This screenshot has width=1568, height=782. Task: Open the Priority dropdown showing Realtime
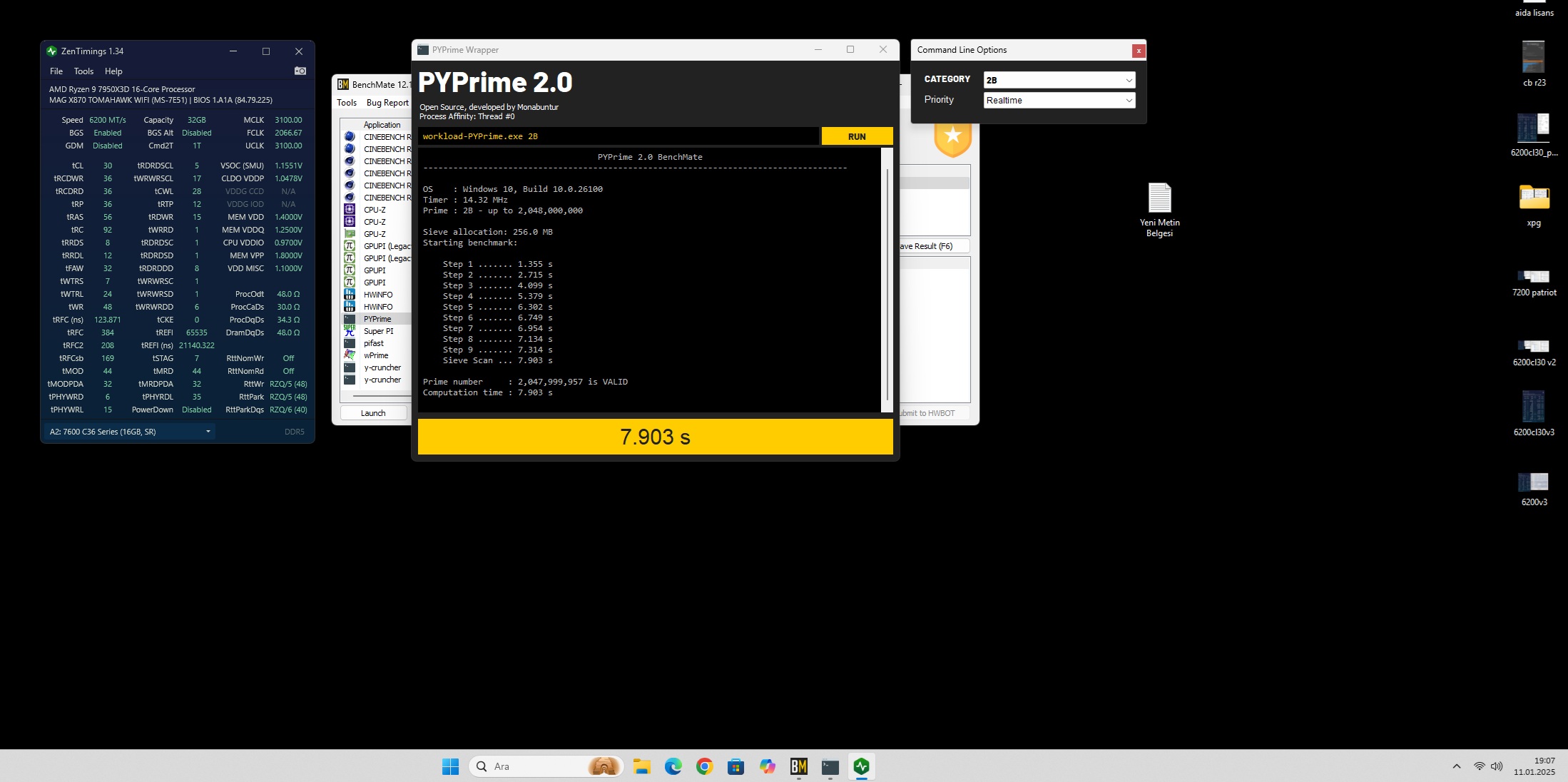1059,101
